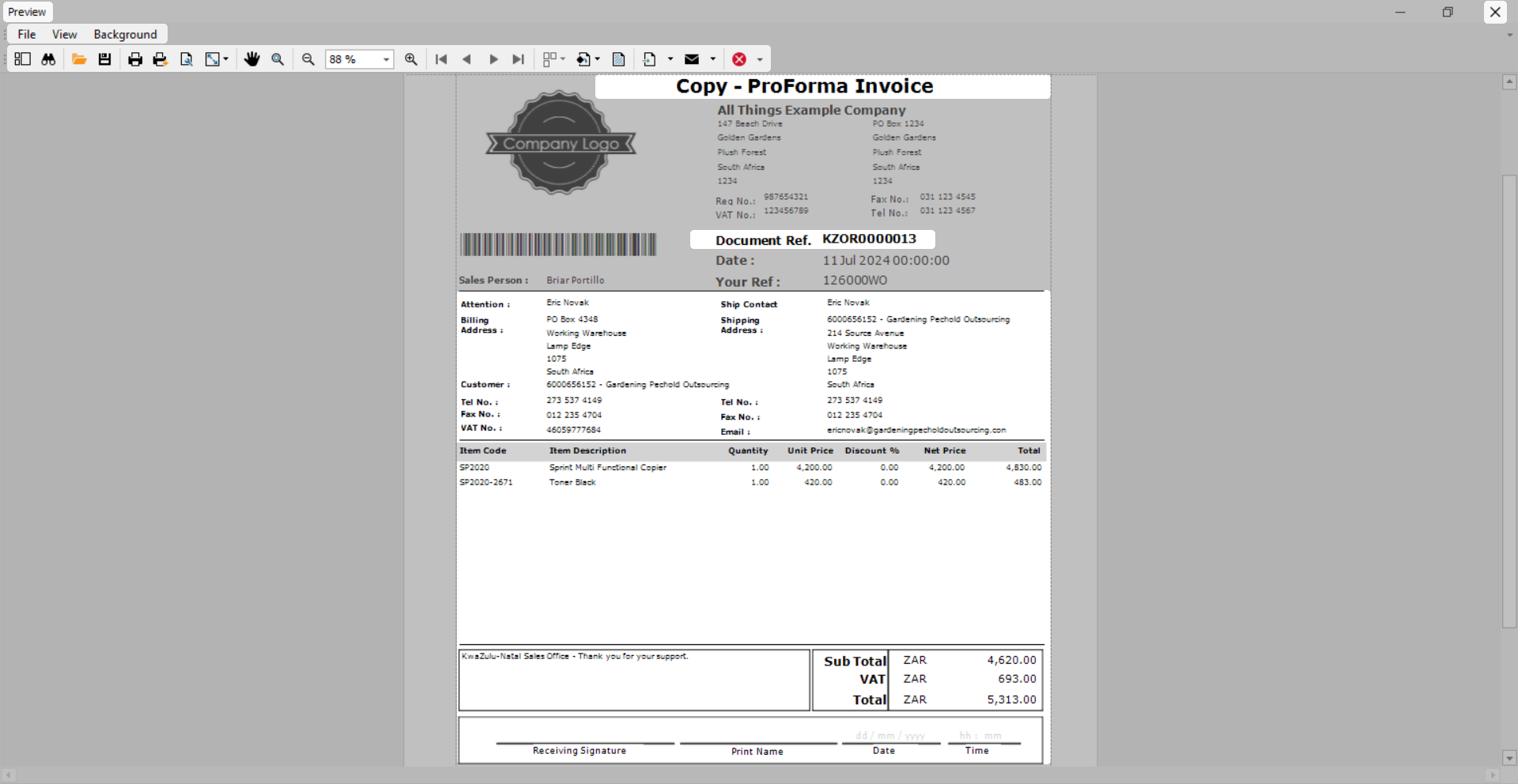This screenshot has width=1518, height=784.
Task: Open Search with the binoculars icon
Action: [x=48, y=59]
